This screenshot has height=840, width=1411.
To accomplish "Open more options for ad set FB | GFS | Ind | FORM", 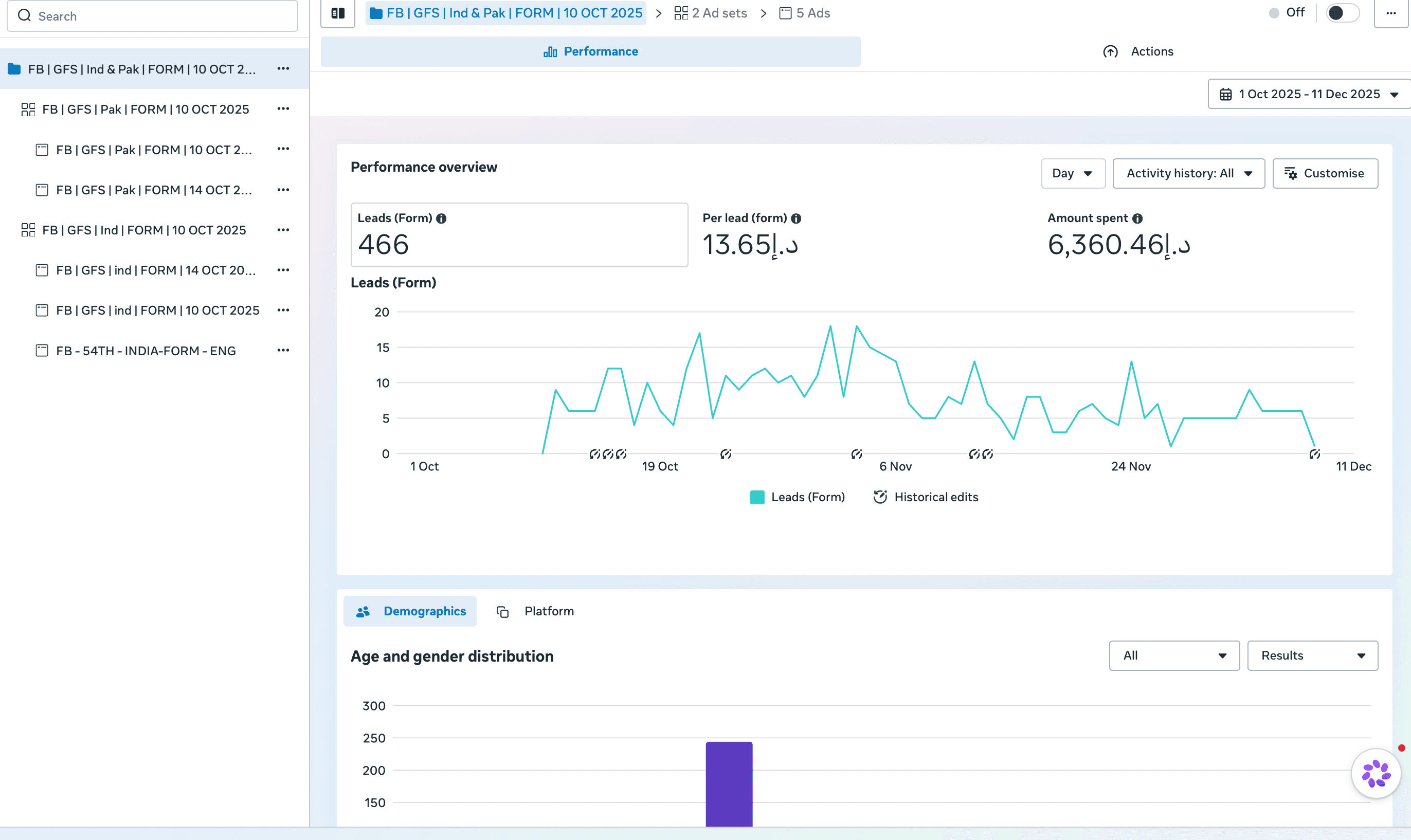I will (x=283, y=230).
